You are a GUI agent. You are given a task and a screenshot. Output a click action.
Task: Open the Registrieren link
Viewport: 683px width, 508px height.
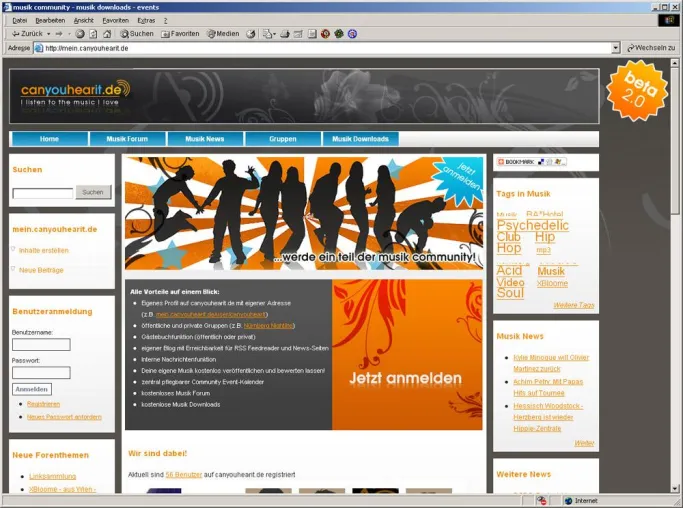[43, 404]
